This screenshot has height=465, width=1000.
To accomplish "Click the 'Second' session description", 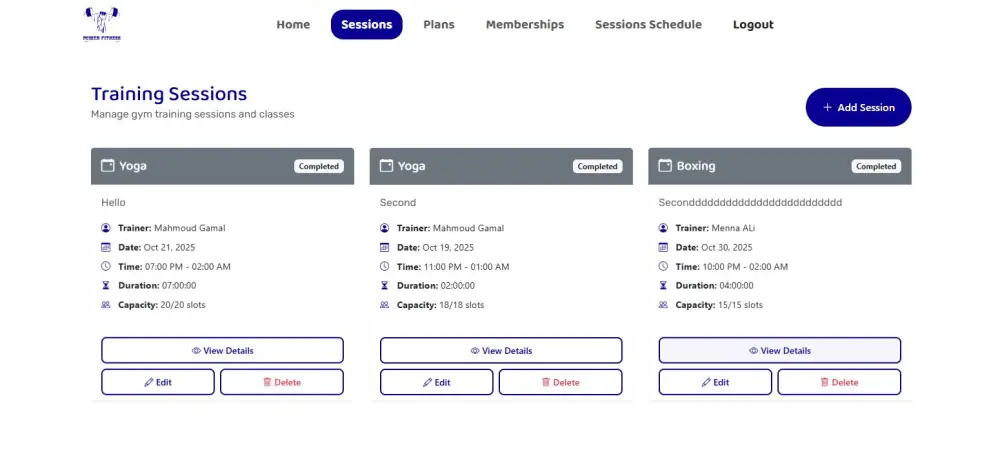I will point(398,203).
